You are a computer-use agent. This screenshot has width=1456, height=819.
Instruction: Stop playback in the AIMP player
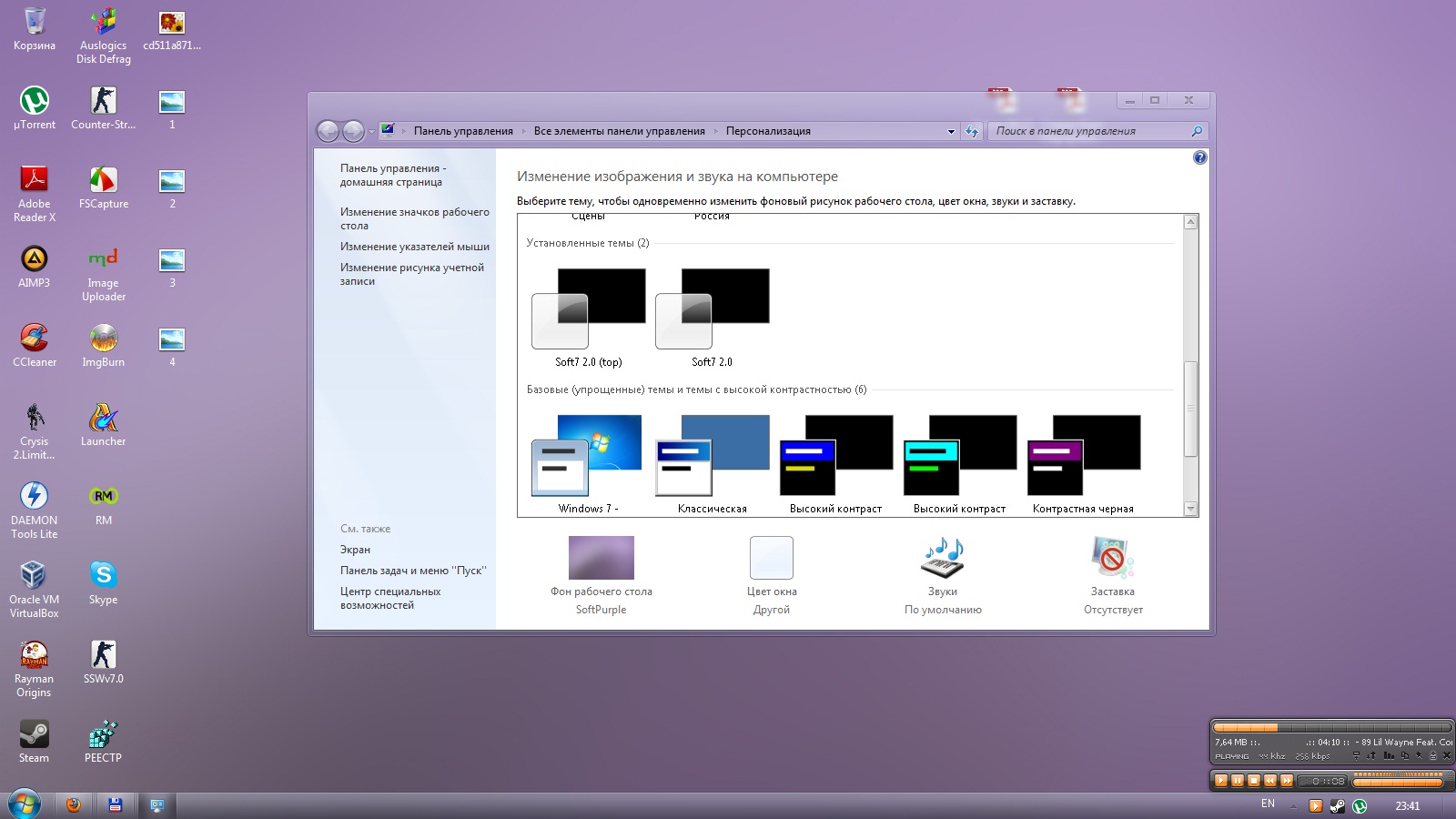(x=1254, y=781)
